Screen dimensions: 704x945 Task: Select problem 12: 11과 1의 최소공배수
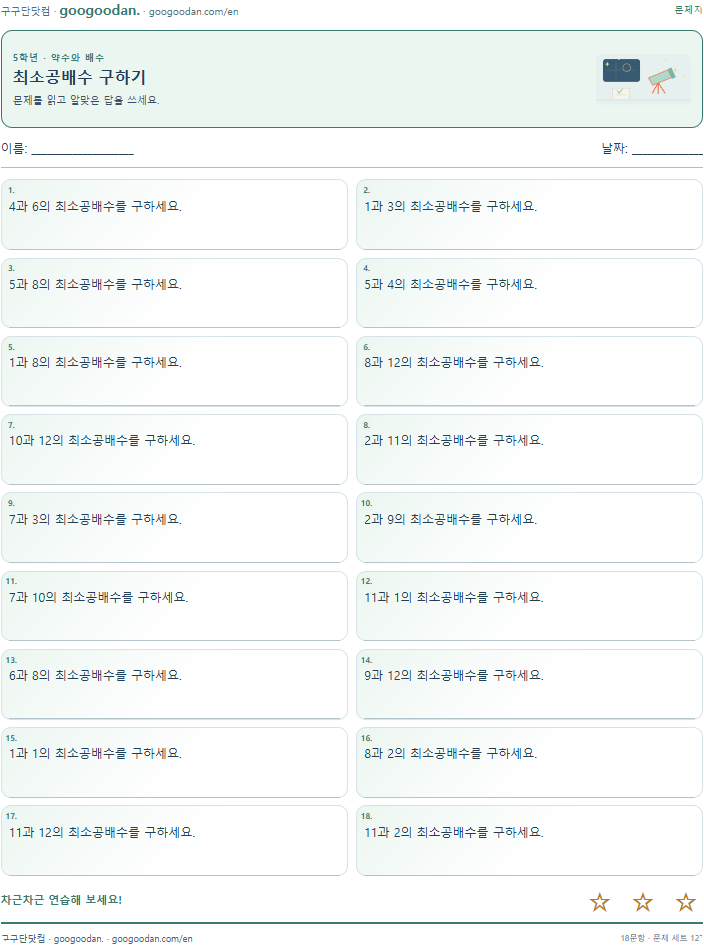click(x=529, y=606)
